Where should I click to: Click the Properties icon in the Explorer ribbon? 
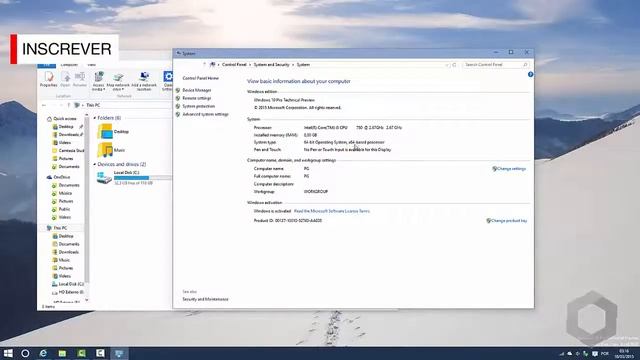pyautogui.click(x=49, y=79)
